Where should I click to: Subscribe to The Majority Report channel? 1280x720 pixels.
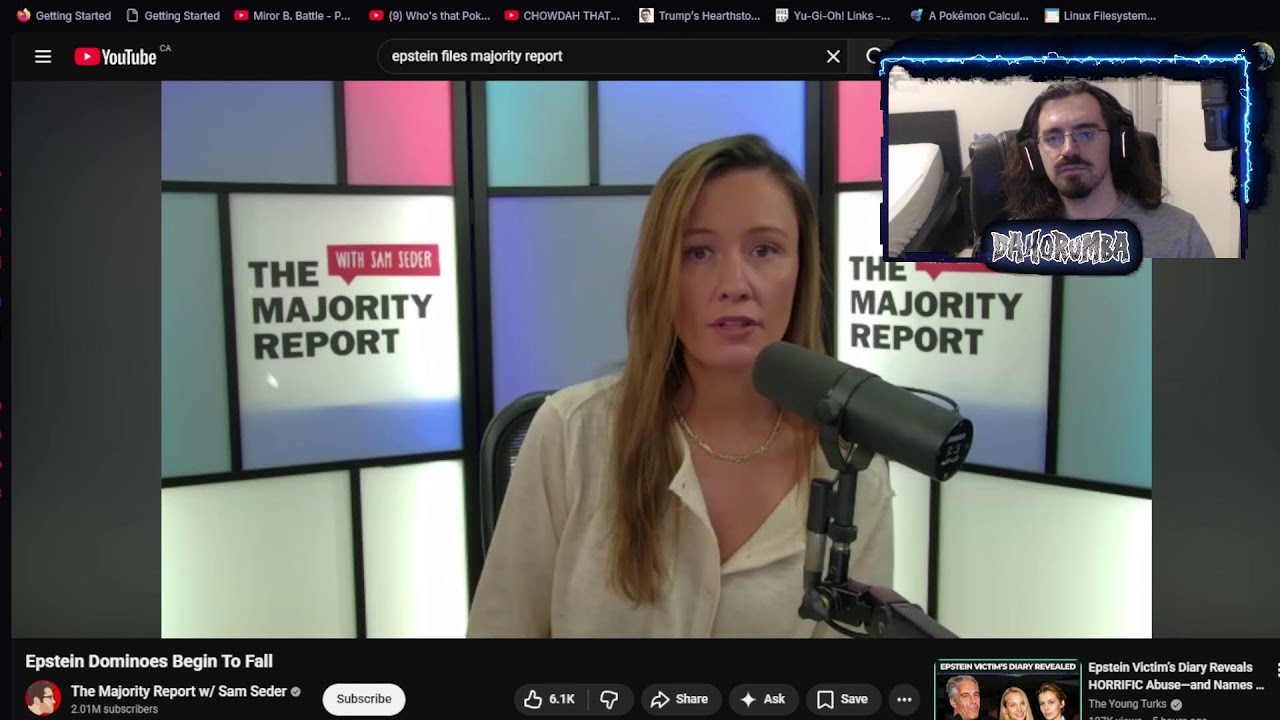click(364, 699)
